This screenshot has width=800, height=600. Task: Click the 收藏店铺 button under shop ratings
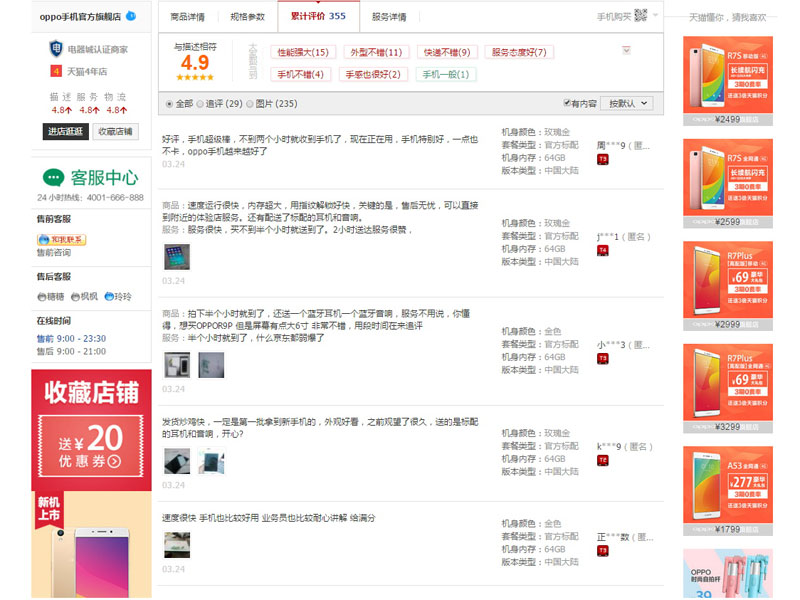tap(115, 131)
